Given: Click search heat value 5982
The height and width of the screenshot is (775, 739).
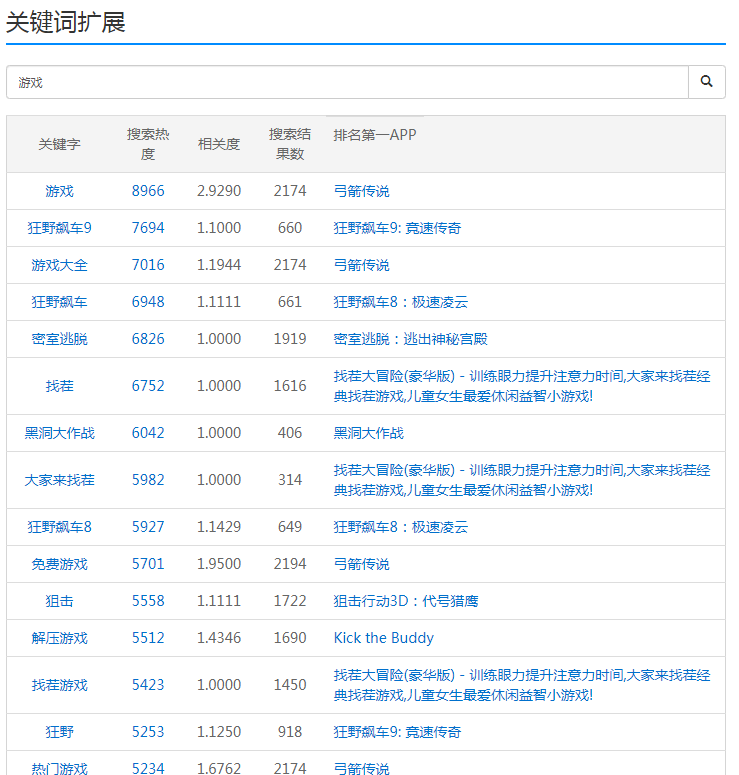Looking at the screenshot, I should (148, 479).
